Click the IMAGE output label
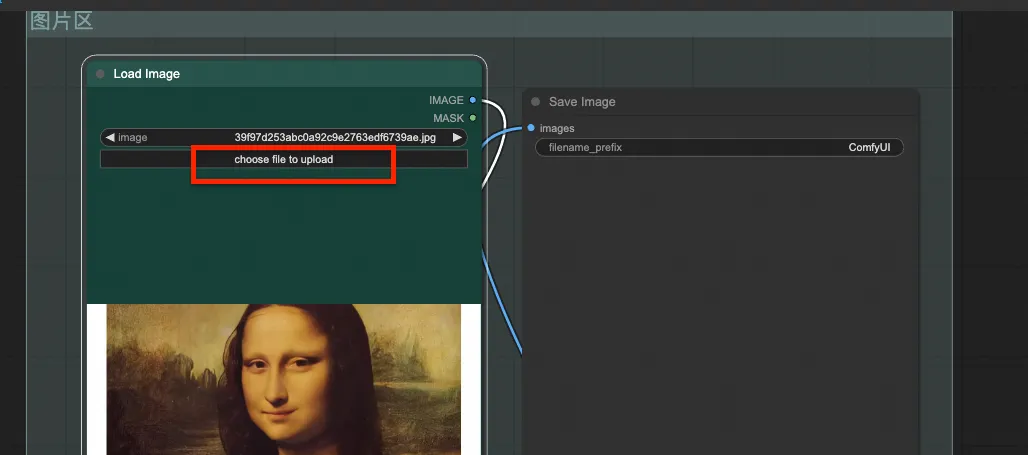The width and height of the screenshot is (1028, 455). [x=446, y=100]
